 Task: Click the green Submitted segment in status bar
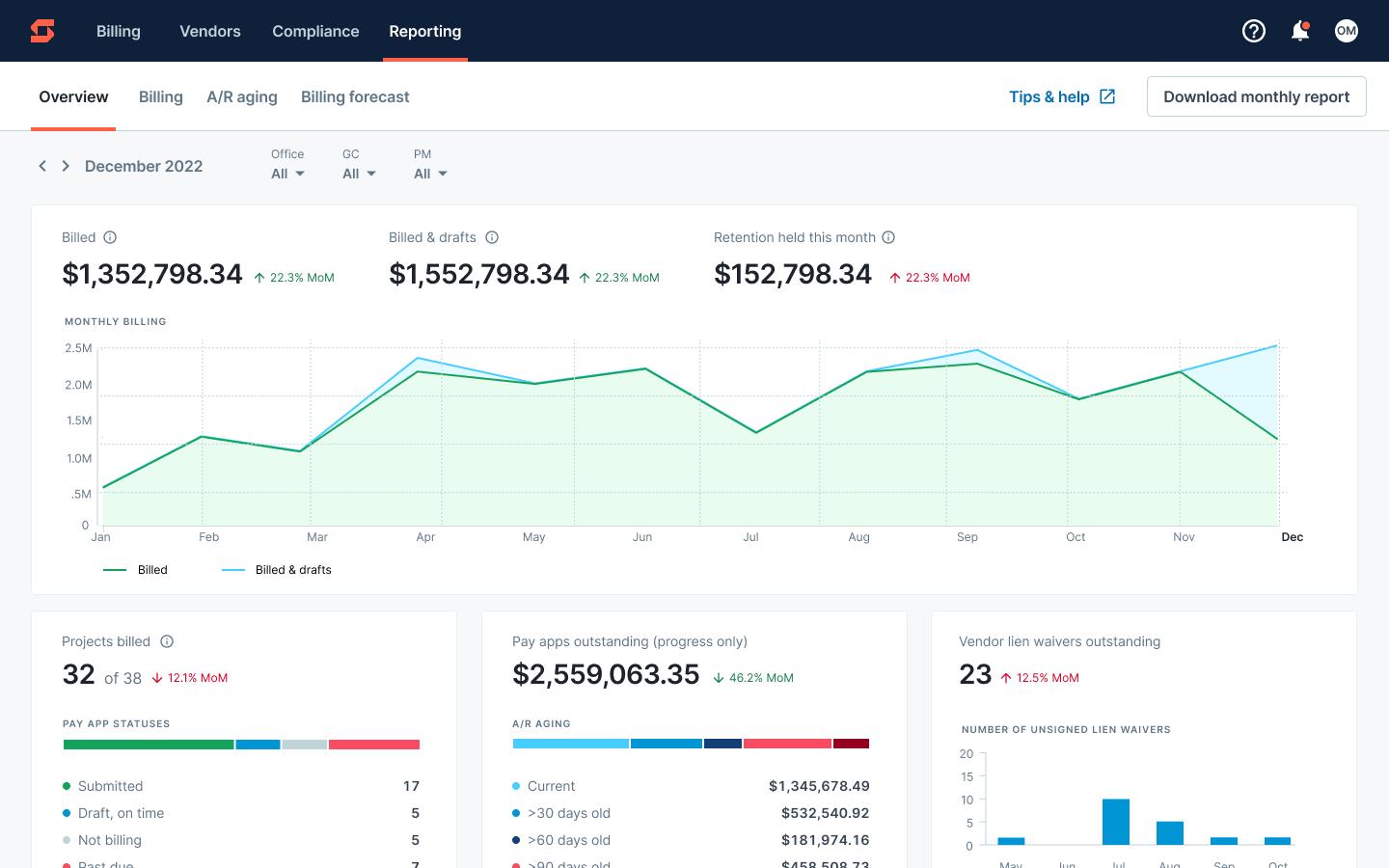[x=149, y=745]
